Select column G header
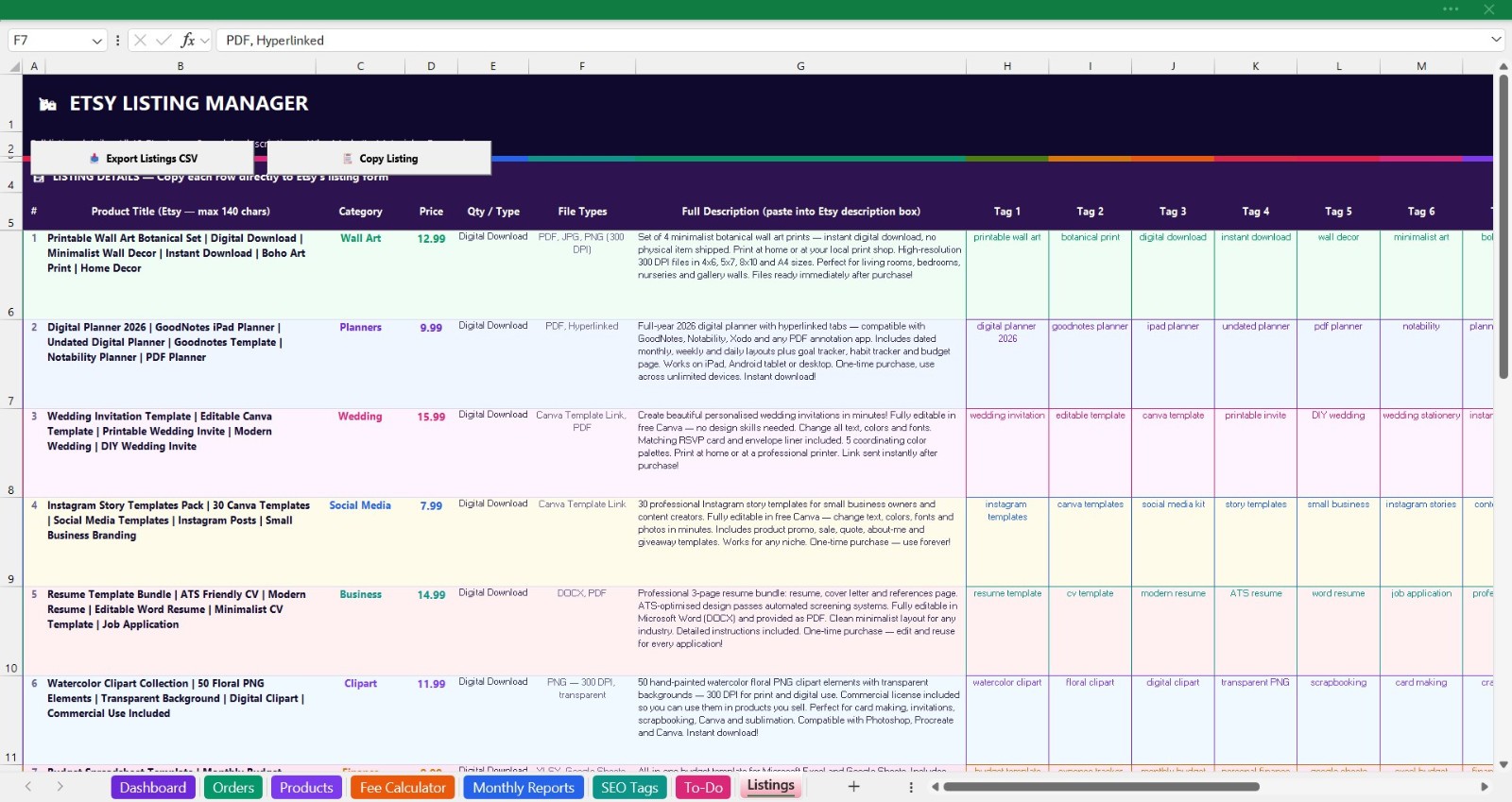1512x802 pixels. pyautogui.click(x=800, y=66)
